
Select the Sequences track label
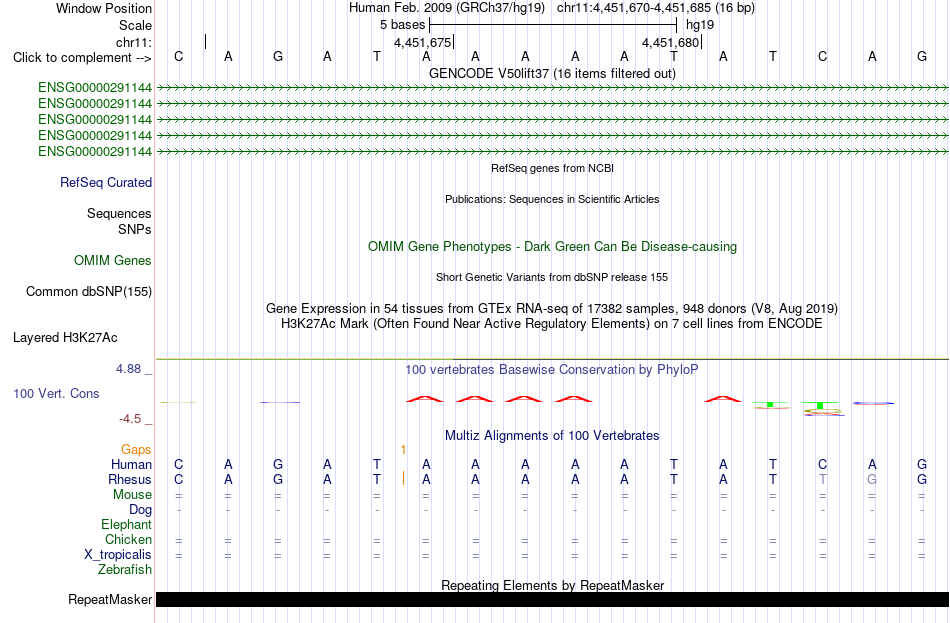pos(119,213)
